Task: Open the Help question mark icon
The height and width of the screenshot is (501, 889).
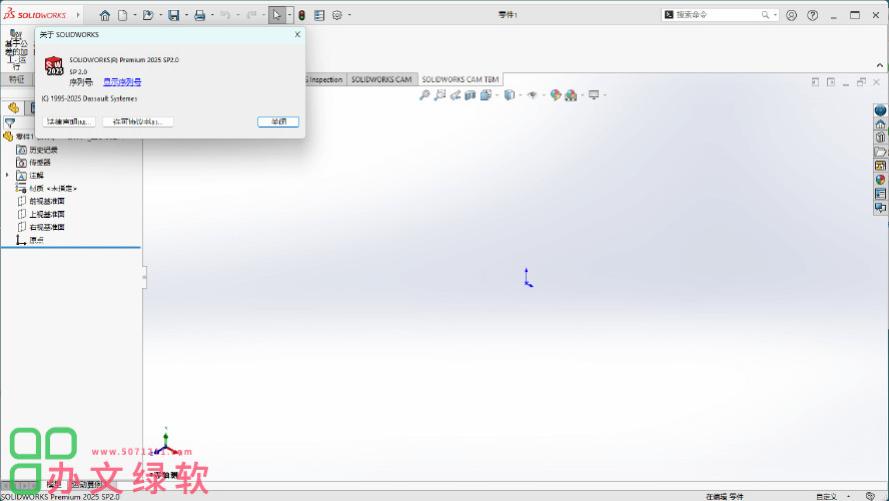Action: (812, 15)
